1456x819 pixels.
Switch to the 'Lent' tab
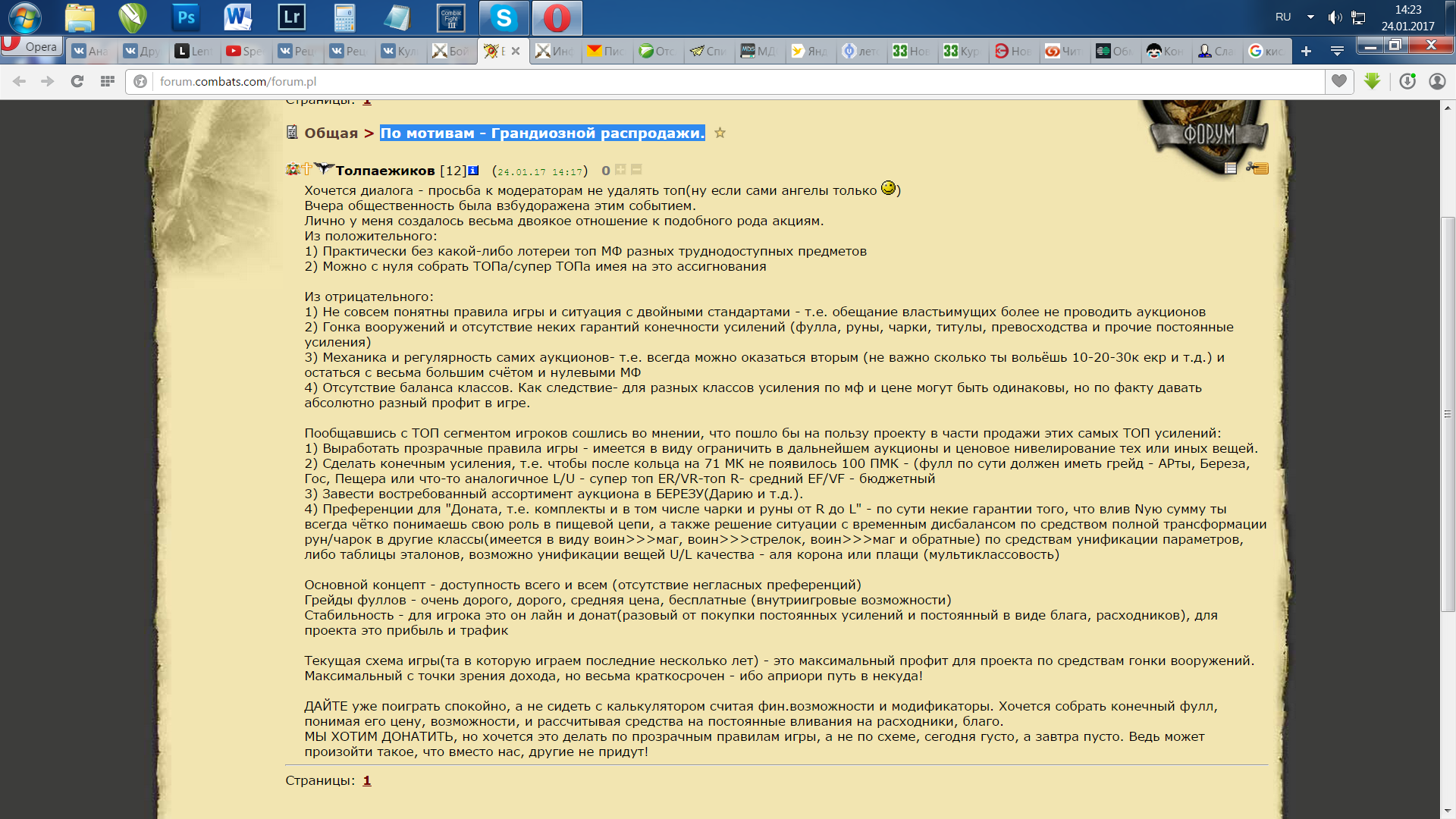pyautogui.click(x=193, y=51)
